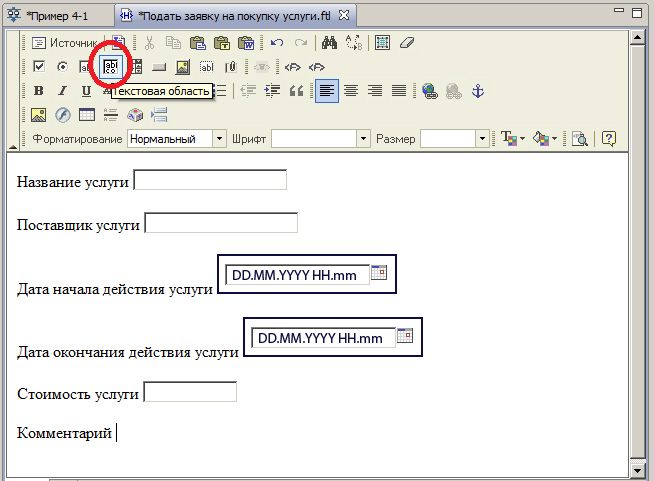Viewport: 654px width, 481px height.
Task: Decrease indent with the outdent icon
Action: point(248,91)
